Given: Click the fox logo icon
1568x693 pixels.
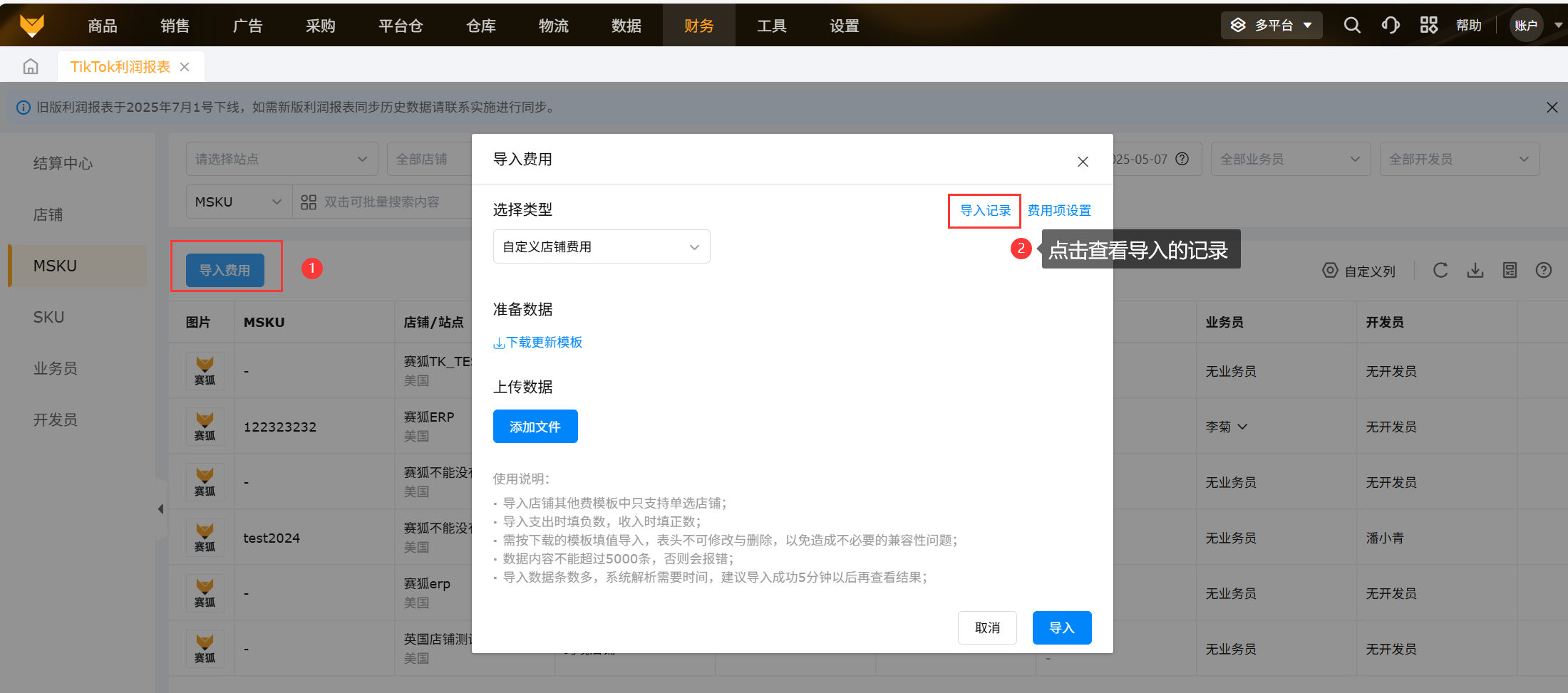Looking at the screenshot, I should coord(32,26).
